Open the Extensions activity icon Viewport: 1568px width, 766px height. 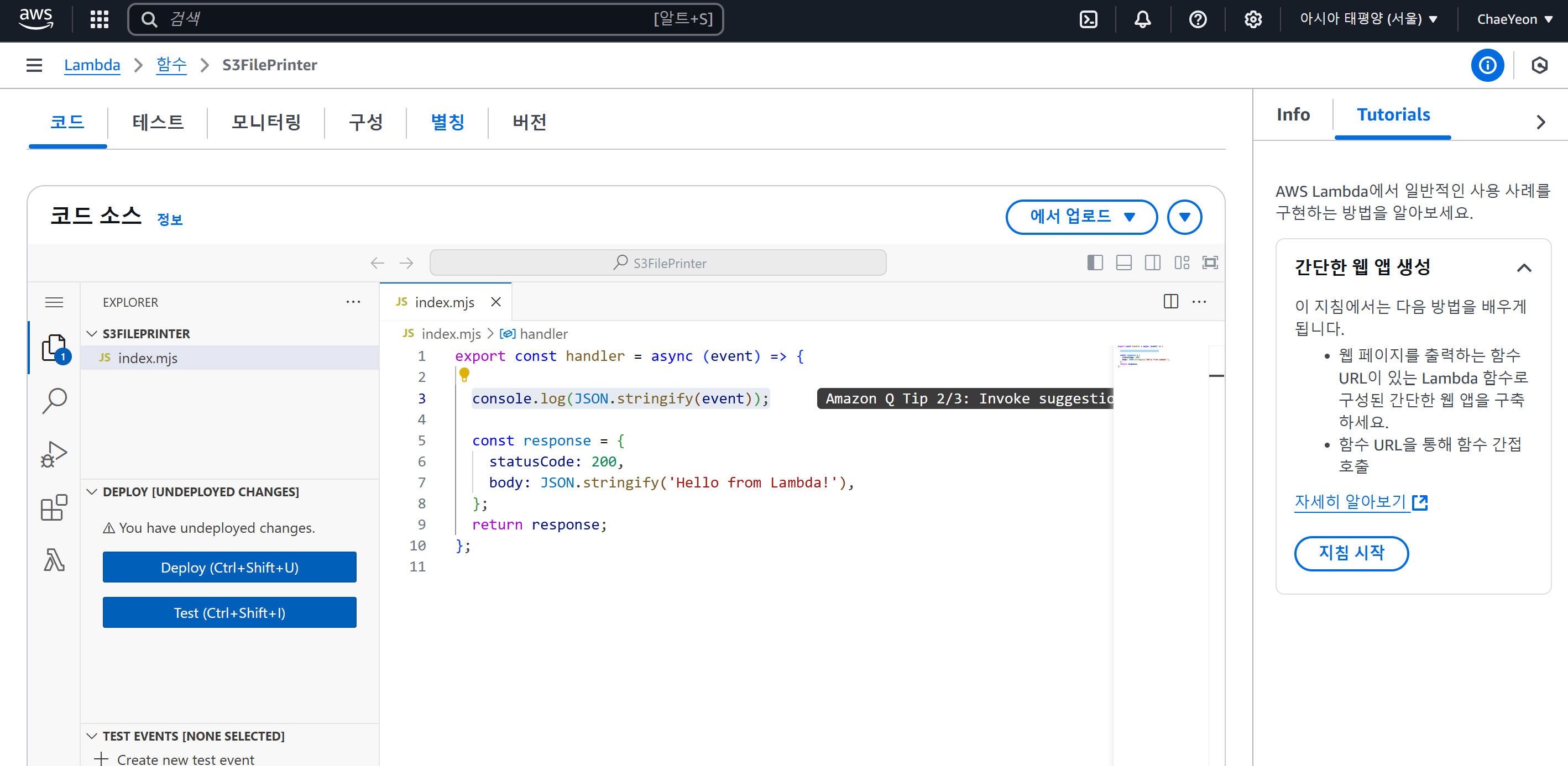(54, 507)
